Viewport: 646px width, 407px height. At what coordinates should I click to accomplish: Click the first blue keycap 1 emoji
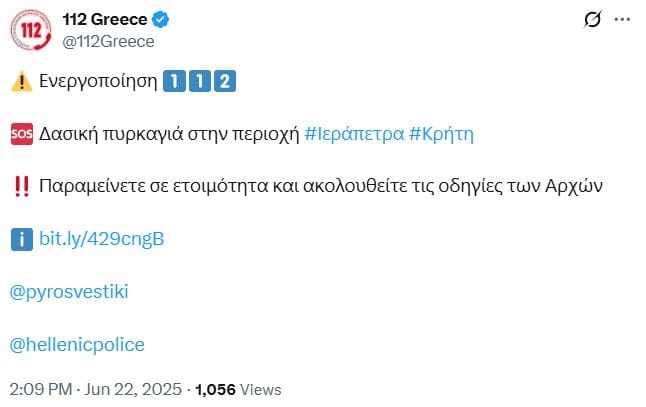click(x=174, y=81)
